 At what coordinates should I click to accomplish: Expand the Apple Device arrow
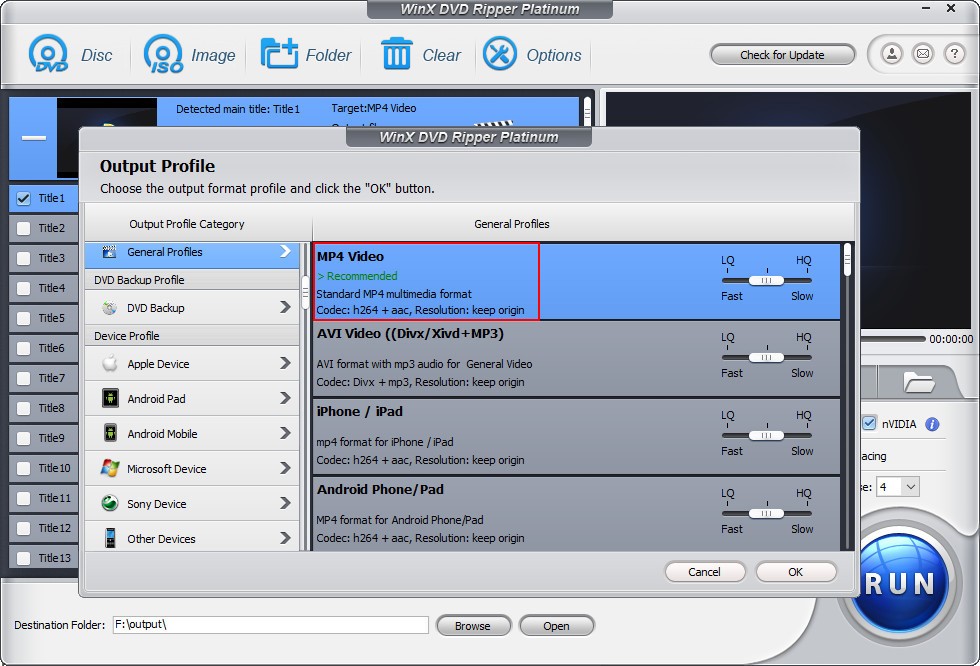tap(285, 363)
